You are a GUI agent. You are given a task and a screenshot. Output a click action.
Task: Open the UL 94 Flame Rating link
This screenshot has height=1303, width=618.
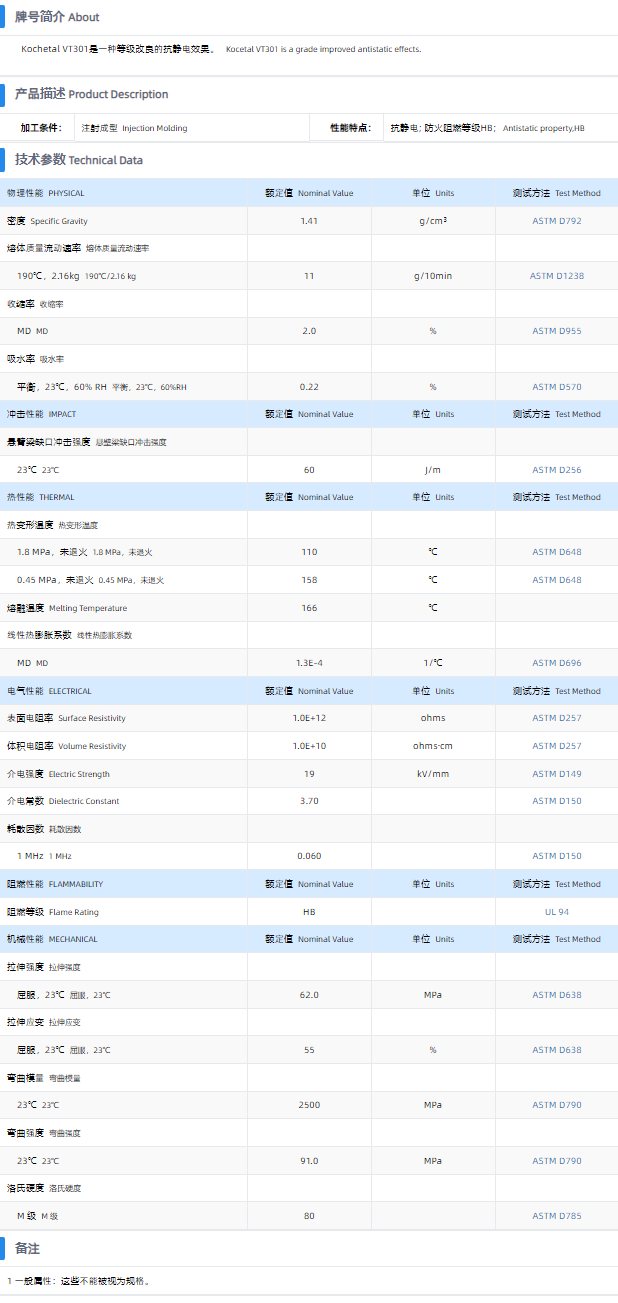(556, 912)
